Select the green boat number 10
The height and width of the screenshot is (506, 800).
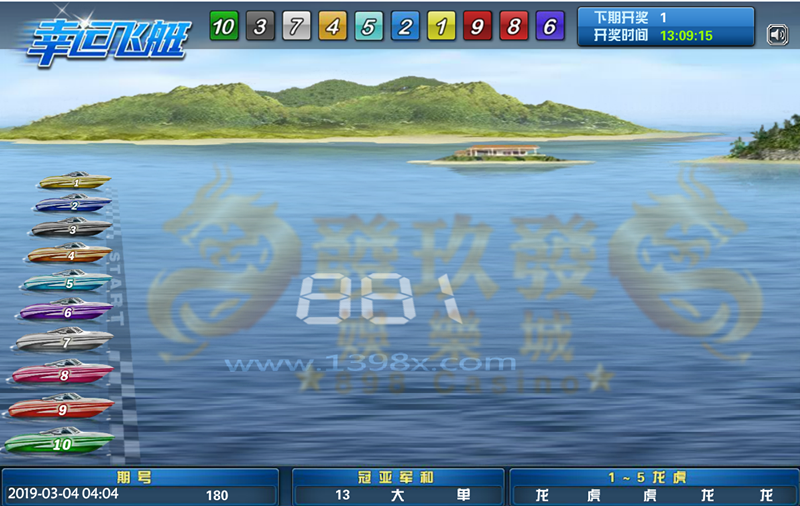pyautogui.click(x=58, y=441)
